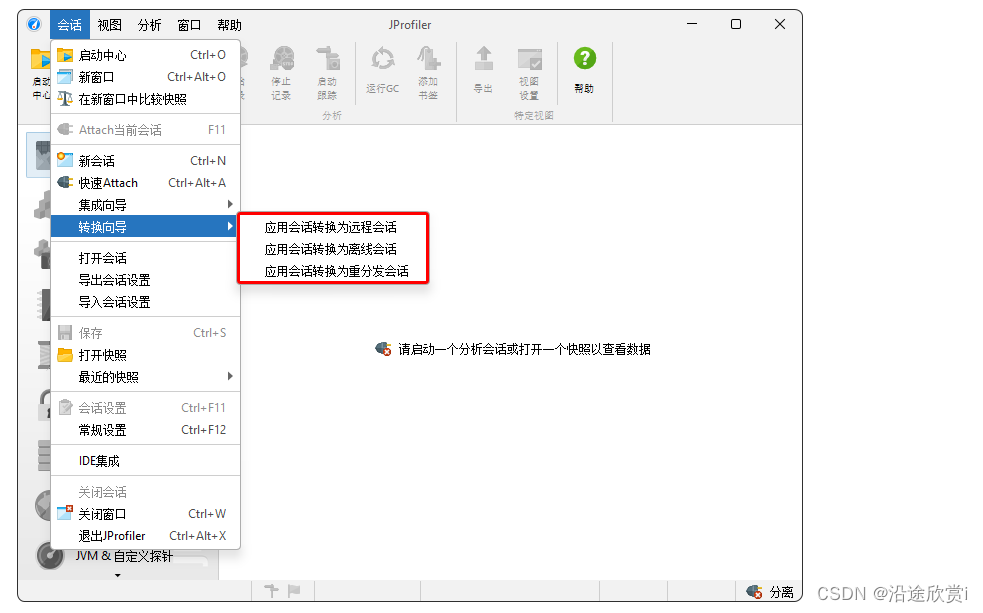Screen dimensions: 983x613
Task: Click the pin icon in status bar
Action: (x=271, y=590)
